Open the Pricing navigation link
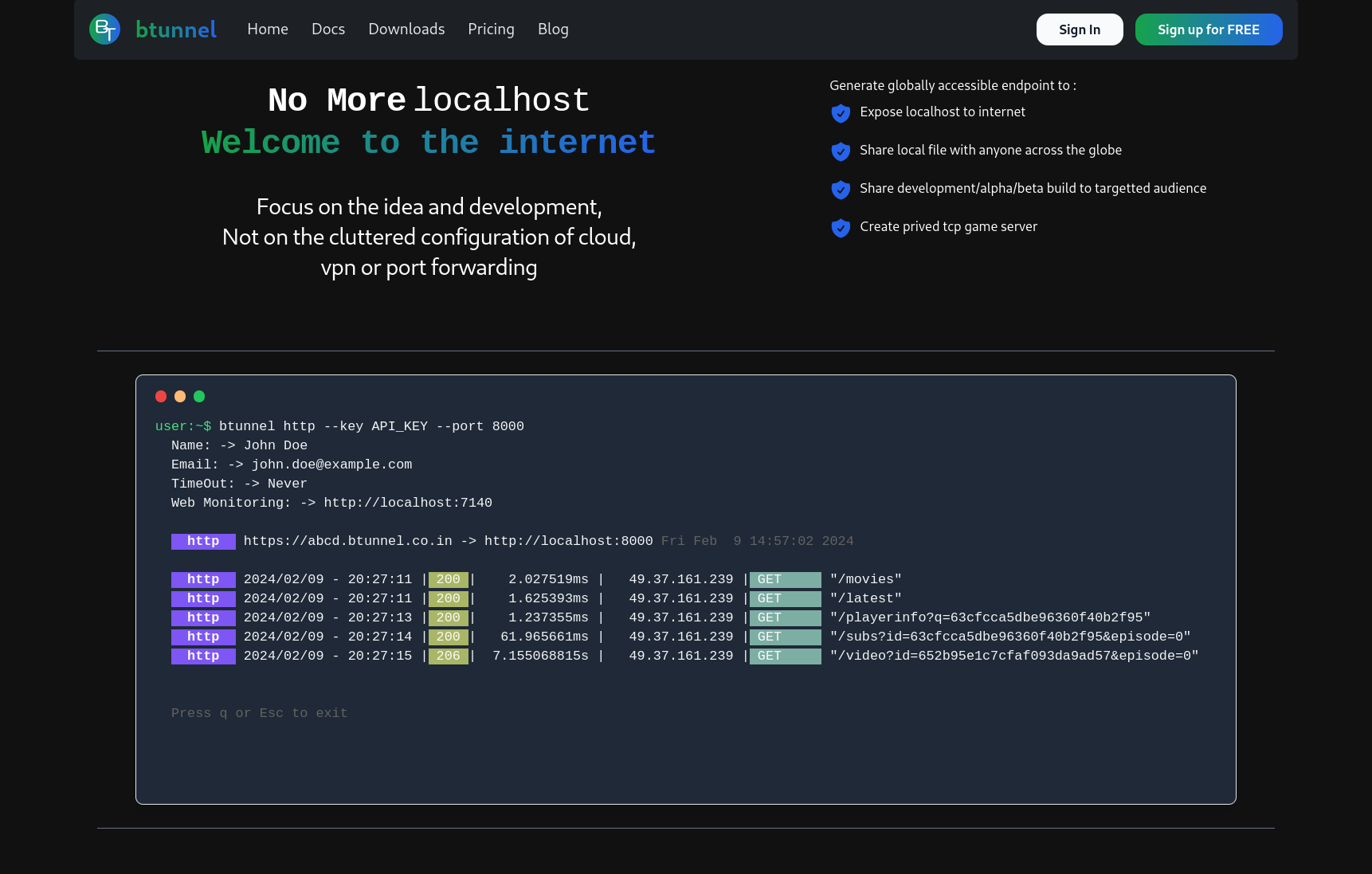This screenshot has height=874, width=1372. tap(491, 29)
